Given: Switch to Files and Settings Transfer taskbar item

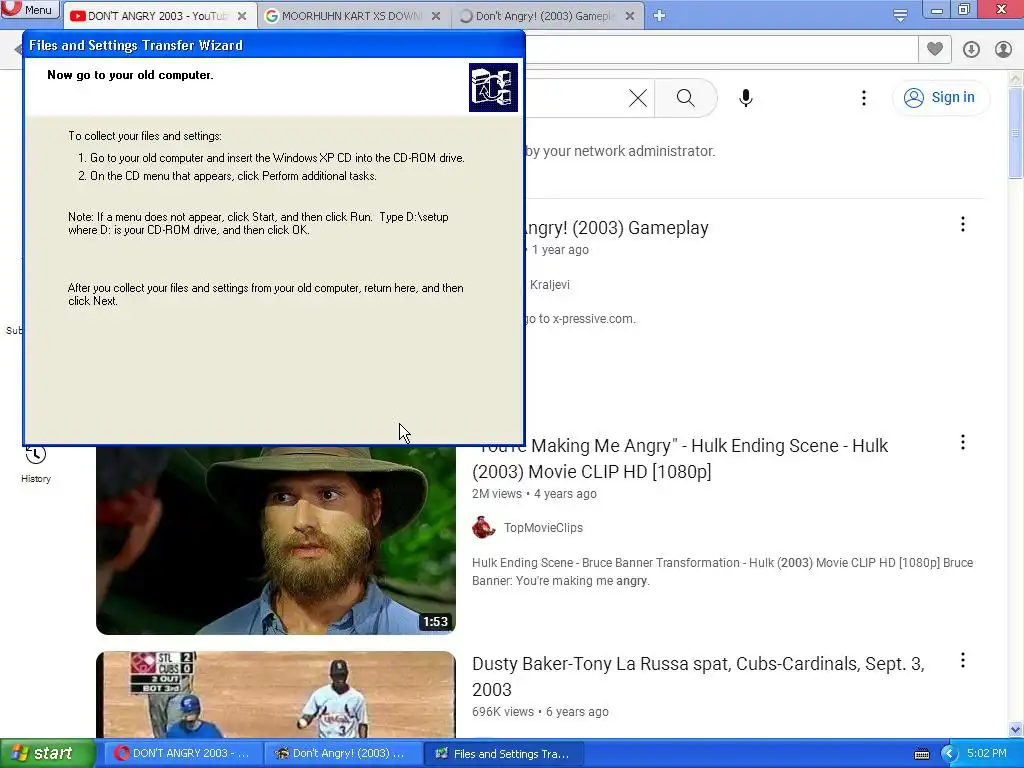Looking at the screenshot, I should (504, 754).
